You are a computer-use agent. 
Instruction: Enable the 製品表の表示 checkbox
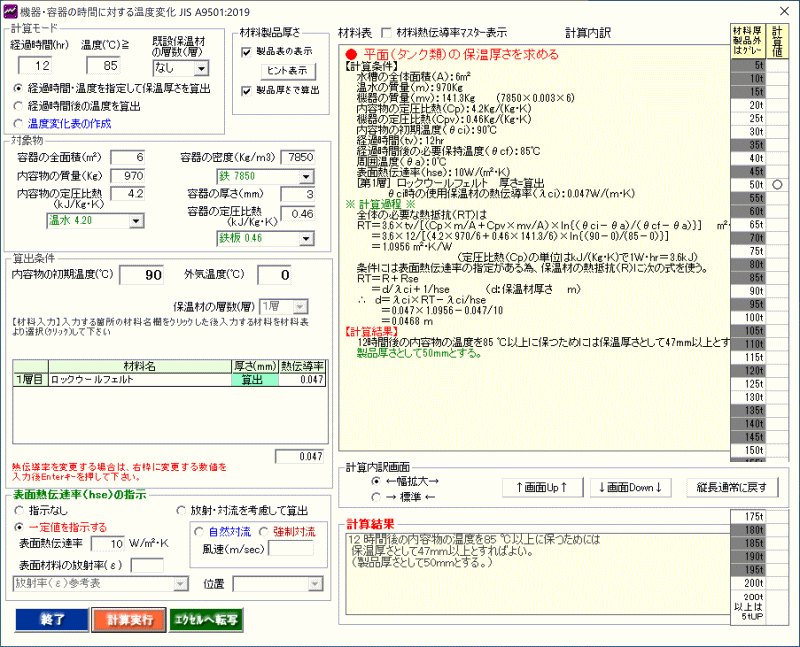(x=246, y=52)
